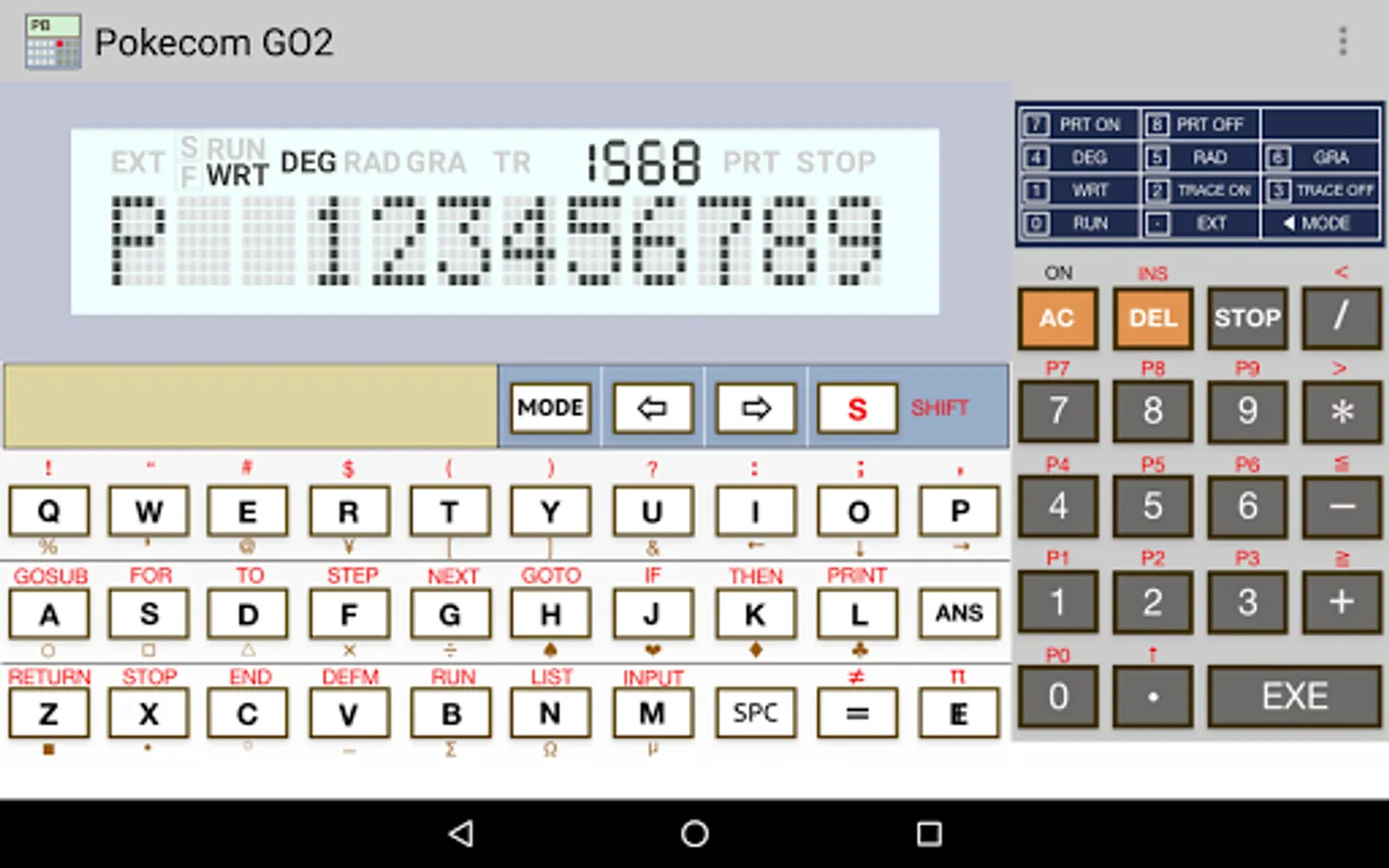1389x868 pixels.
Task: Tap the Z key labeled RETURN
Action: coord(49,714)
